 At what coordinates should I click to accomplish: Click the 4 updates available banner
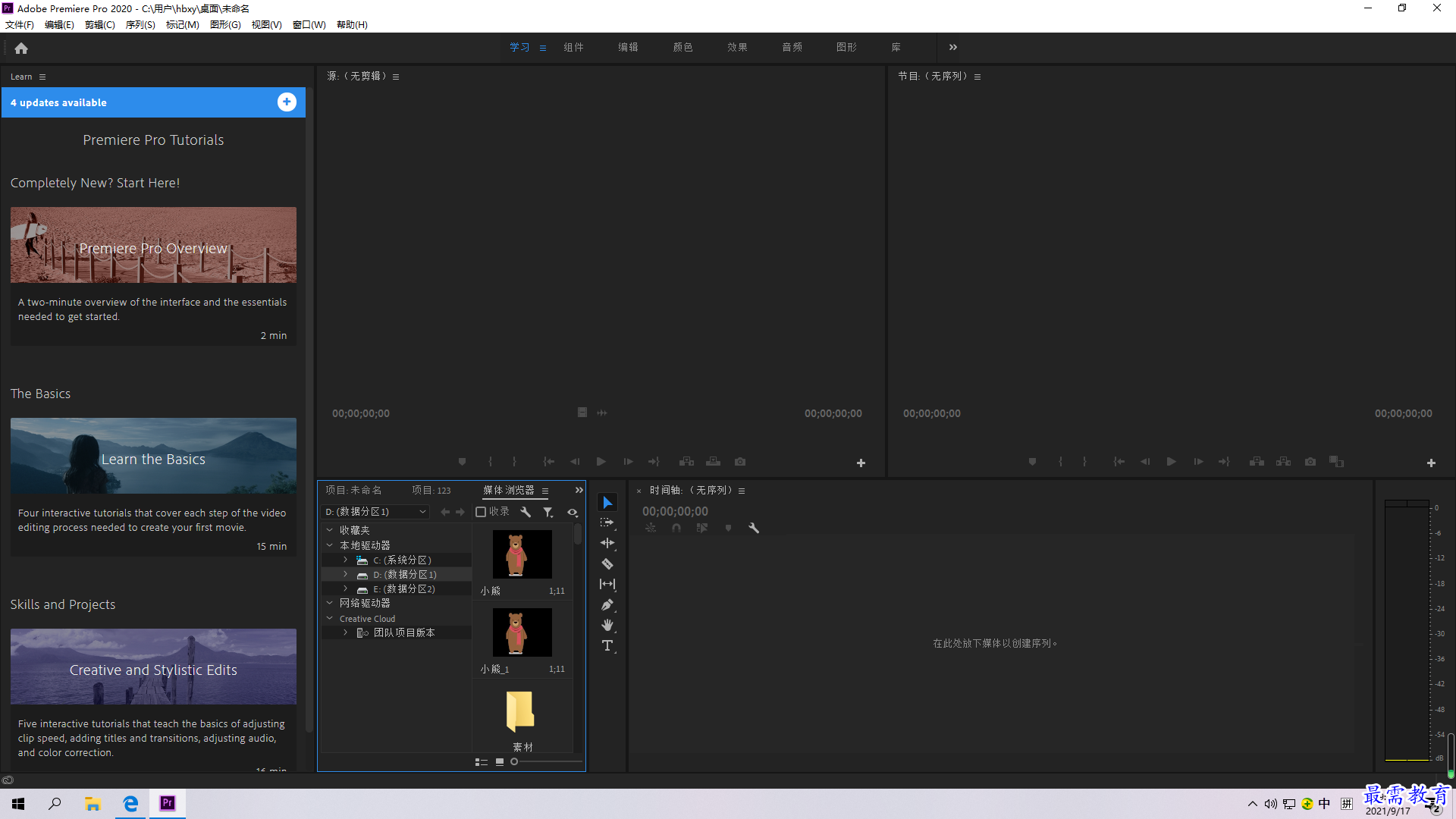click(153, 102)
